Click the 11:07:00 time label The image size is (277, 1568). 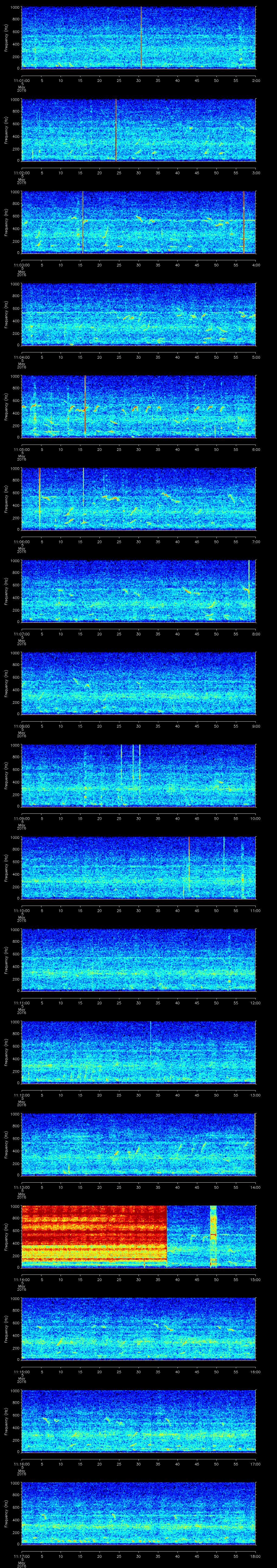tap(21, 634)
